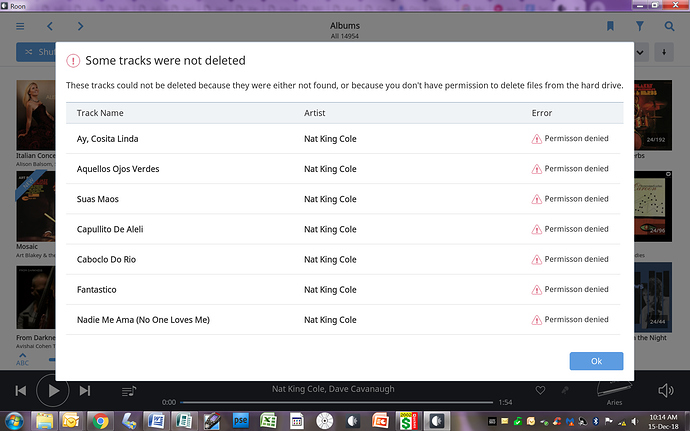690x431 pixels.
Task: Click the track progress seek bar
Action: pos(337,402)
